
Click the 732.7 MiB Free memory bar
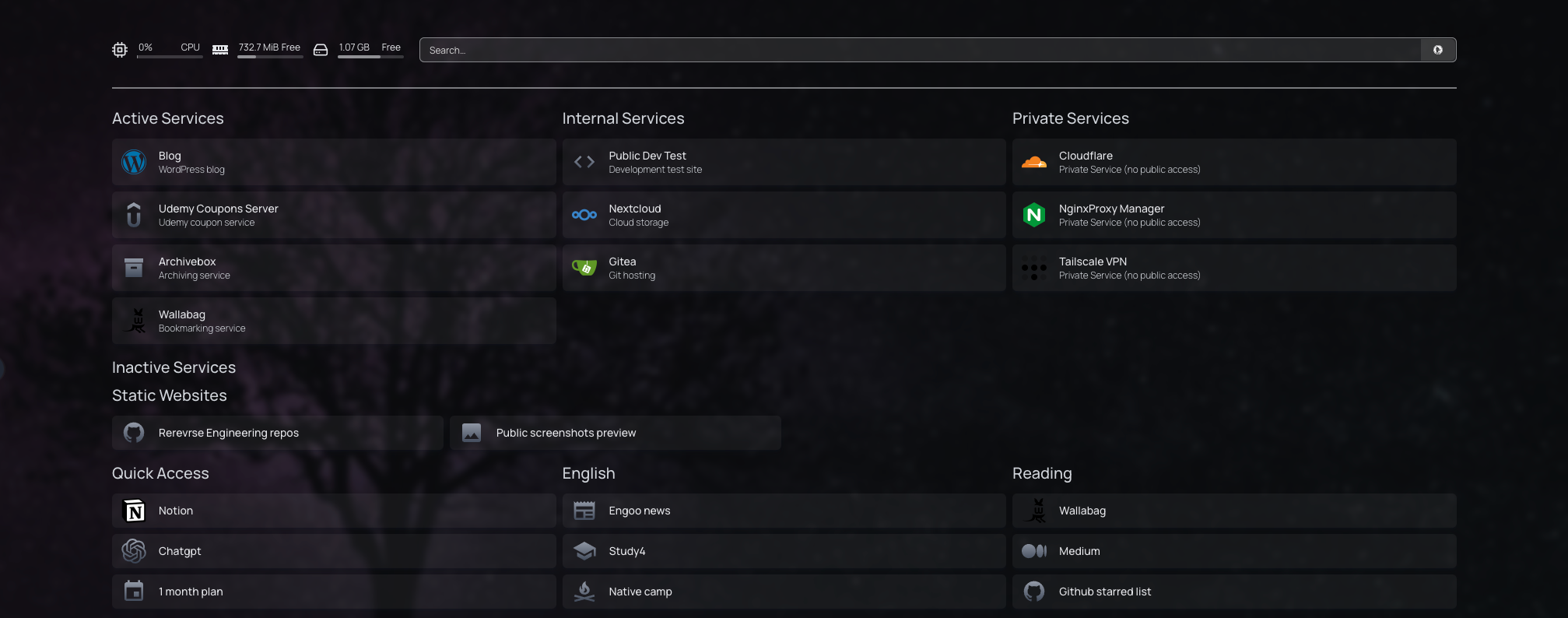[270, 57]
